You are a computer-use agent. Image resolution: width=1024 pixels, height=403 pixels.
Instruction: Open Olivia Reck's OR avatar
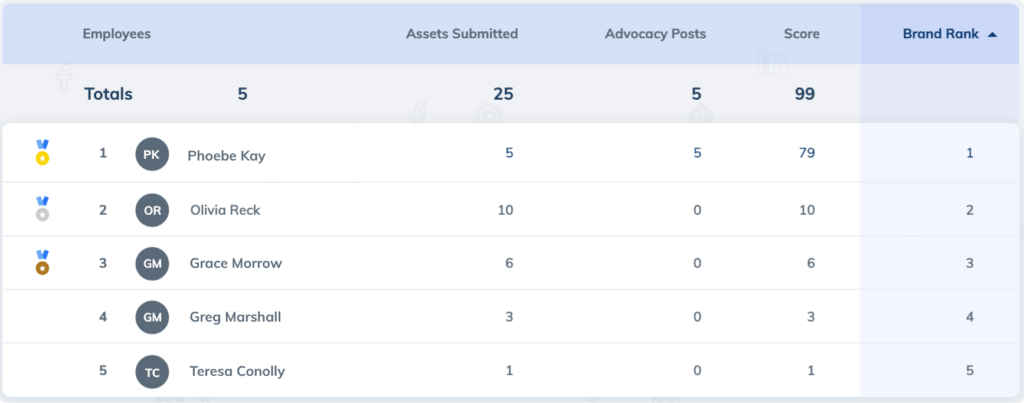pyautogui.click(x=152, y=210)
